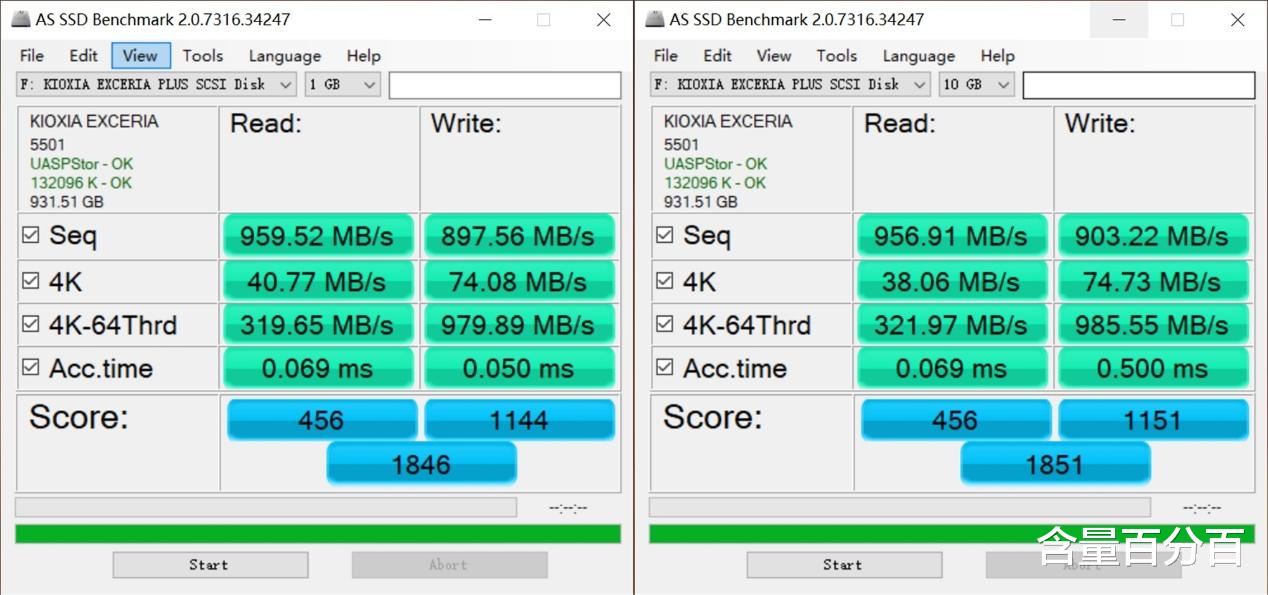The width and height of the screenshot is (1268, 595).
Task: Click the AS SSD app icon in right window
Action: click(655, 19)
